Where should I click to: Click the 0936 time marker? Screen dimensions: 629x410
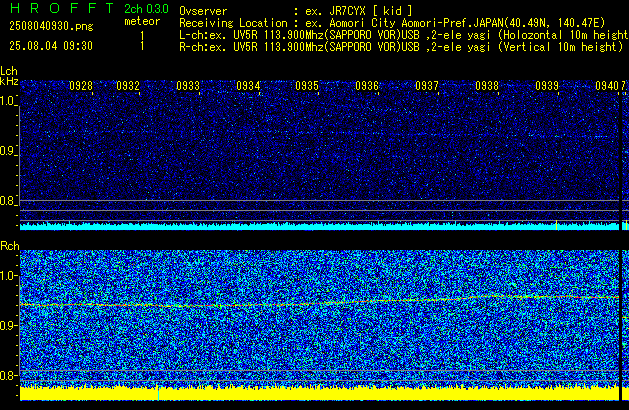(367, 86)
